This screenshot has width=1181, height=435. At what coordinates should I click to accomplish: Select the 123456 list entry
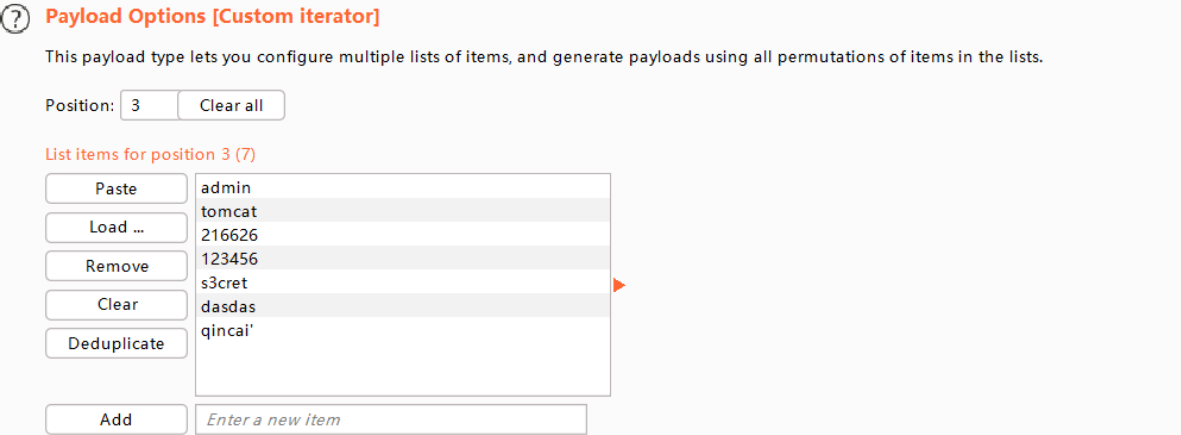(x=229, y=259)
